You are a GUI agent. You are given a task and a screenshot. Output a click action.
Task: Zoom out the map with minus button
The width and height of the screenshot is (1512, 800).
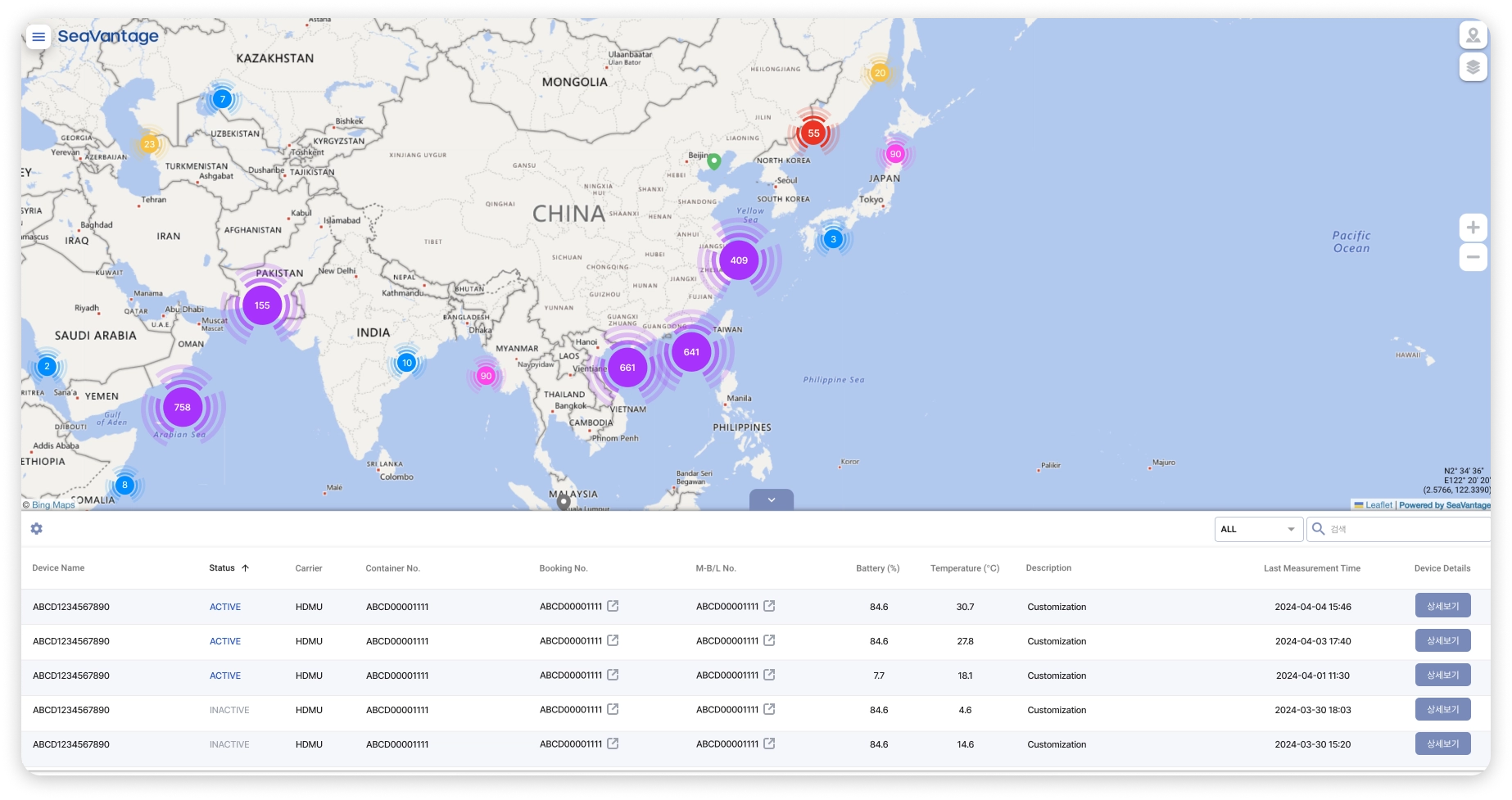click(x=1473, y=257)
